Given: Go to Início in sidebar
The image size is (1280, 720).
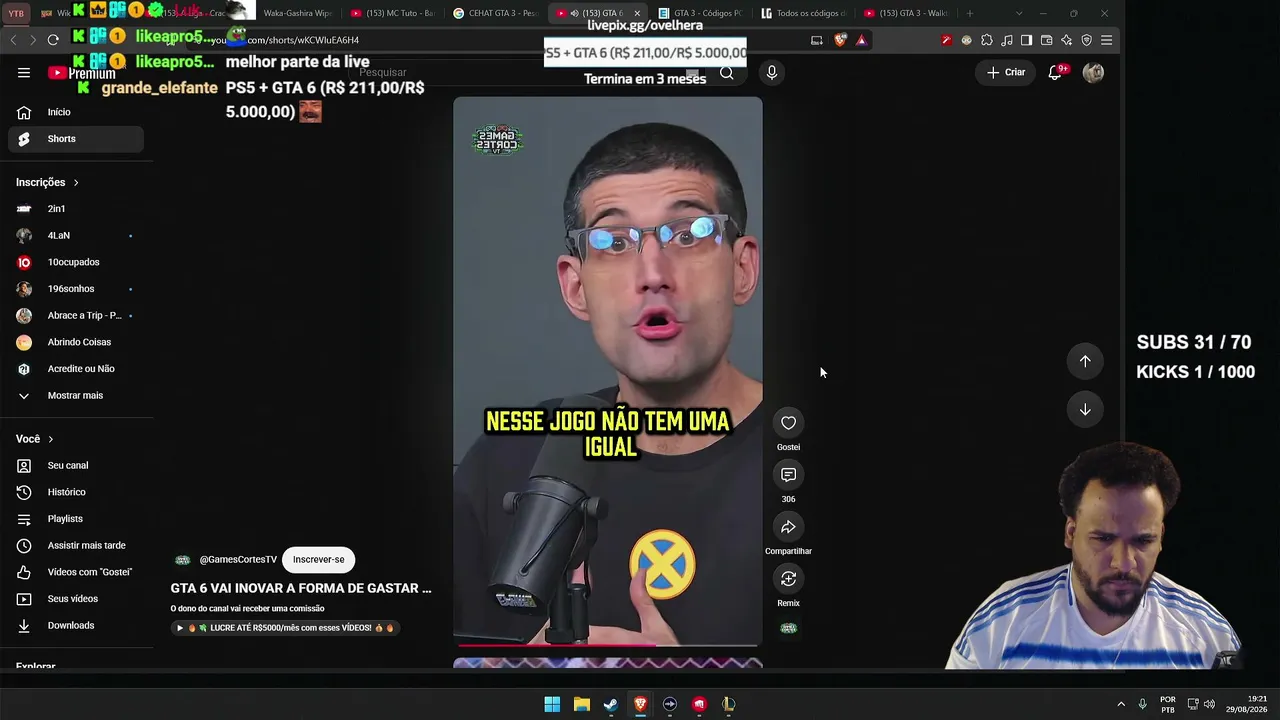Looking at the screenshot, I should (76, 113).
